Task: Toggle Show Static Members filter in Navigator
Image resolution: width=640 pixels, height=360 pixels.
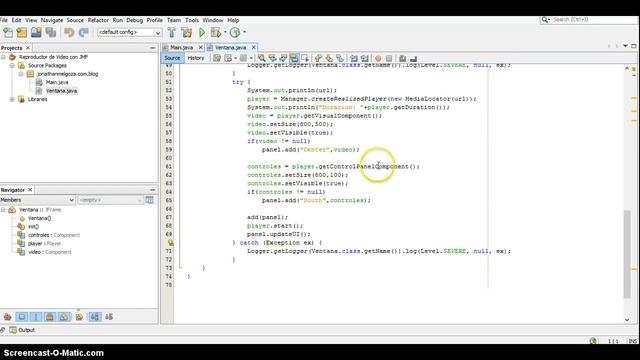Action: pos(36,317)
